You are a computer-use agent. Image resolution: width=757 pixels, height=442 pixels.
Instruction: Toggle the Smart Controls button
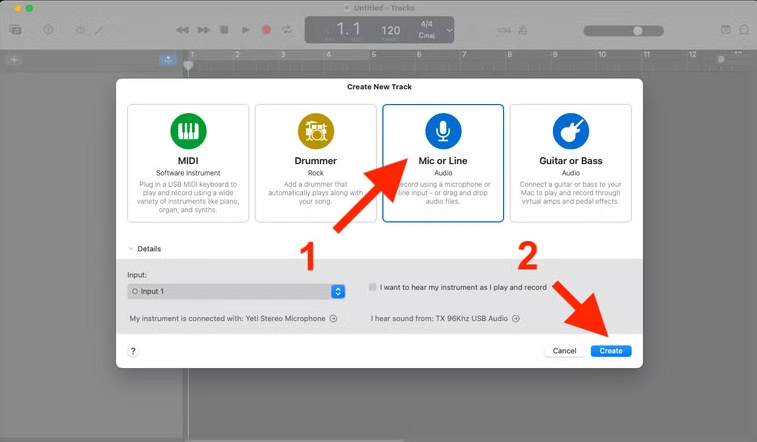point(80,30)
